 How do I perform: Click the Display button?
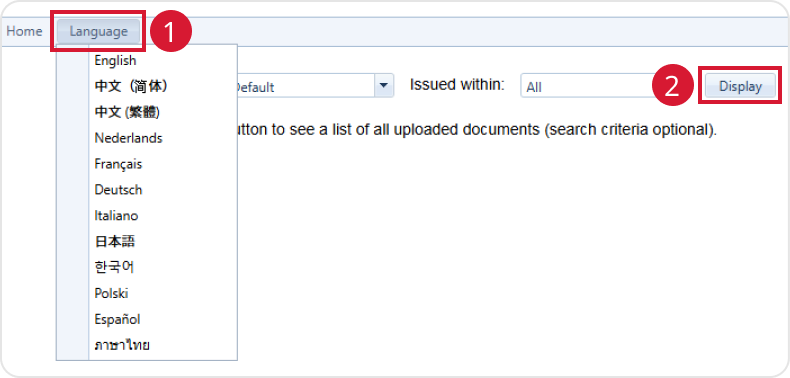click(x=740, y=87)
